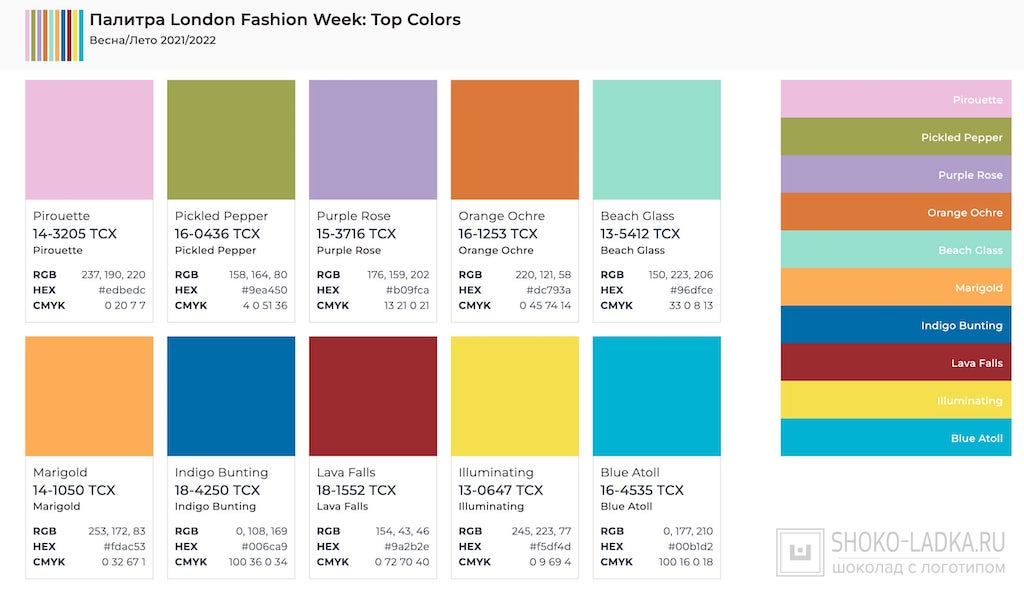The image size is (1024, 595).
Task: Click Pirouette bar in the side palette
Action: [x=896, y=99]
